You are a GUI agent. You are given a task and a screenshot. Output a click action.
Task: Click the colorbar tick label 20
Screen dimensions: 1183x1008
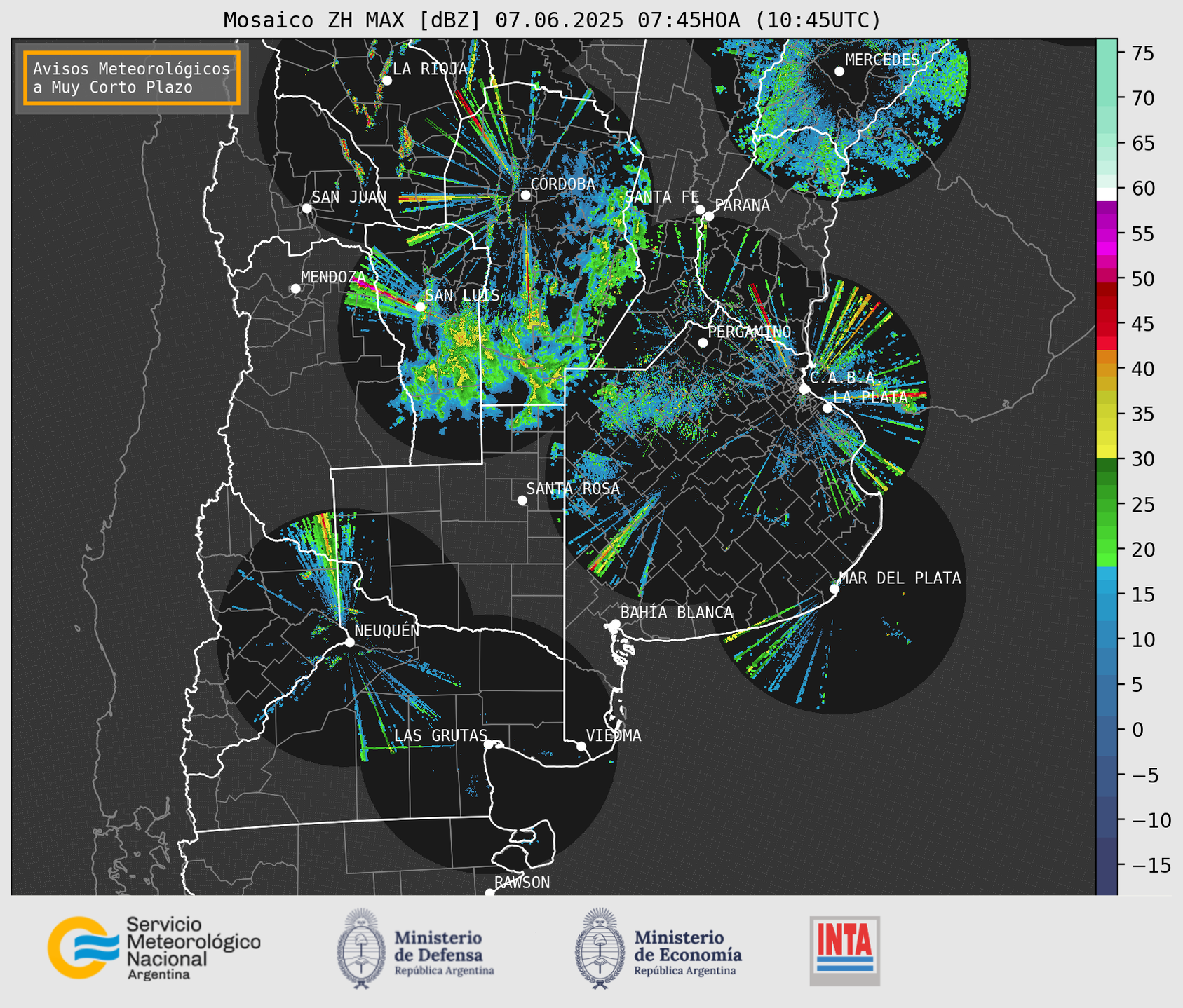1142,550
